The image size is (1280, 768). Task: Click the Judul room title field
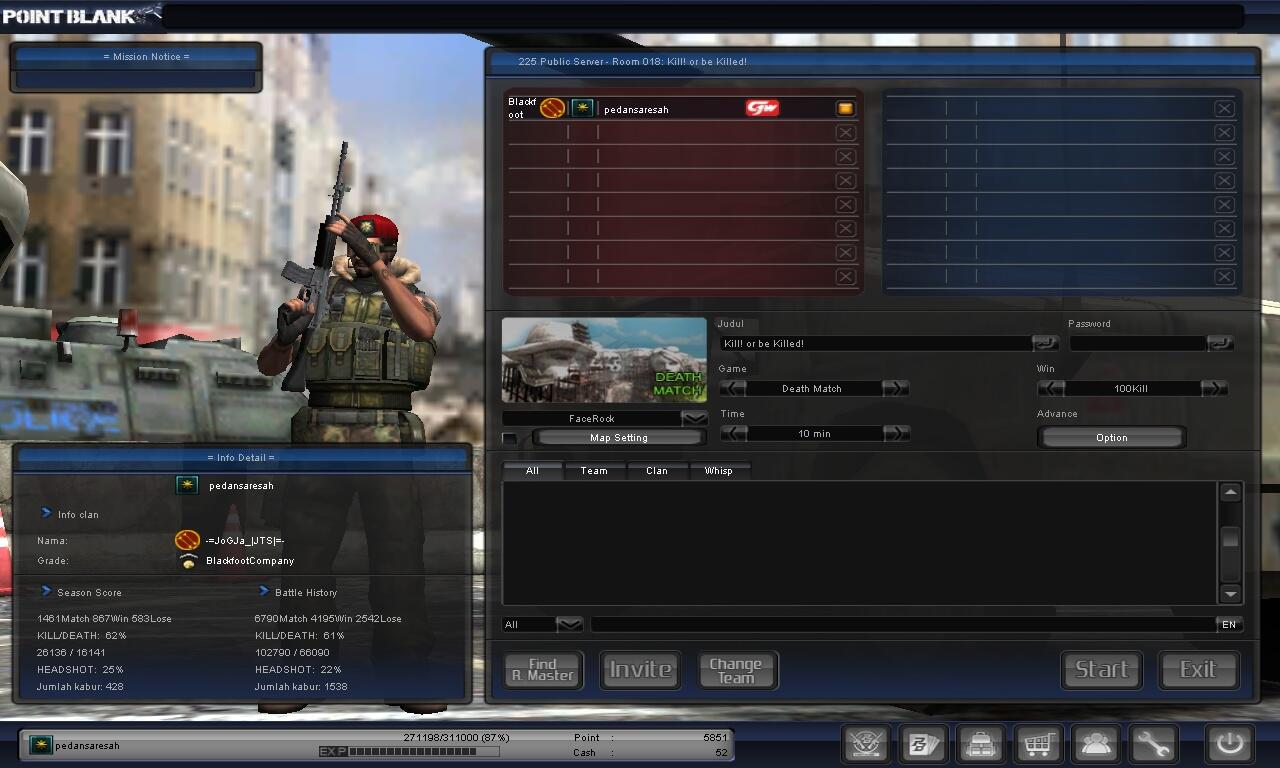point(875,343)
